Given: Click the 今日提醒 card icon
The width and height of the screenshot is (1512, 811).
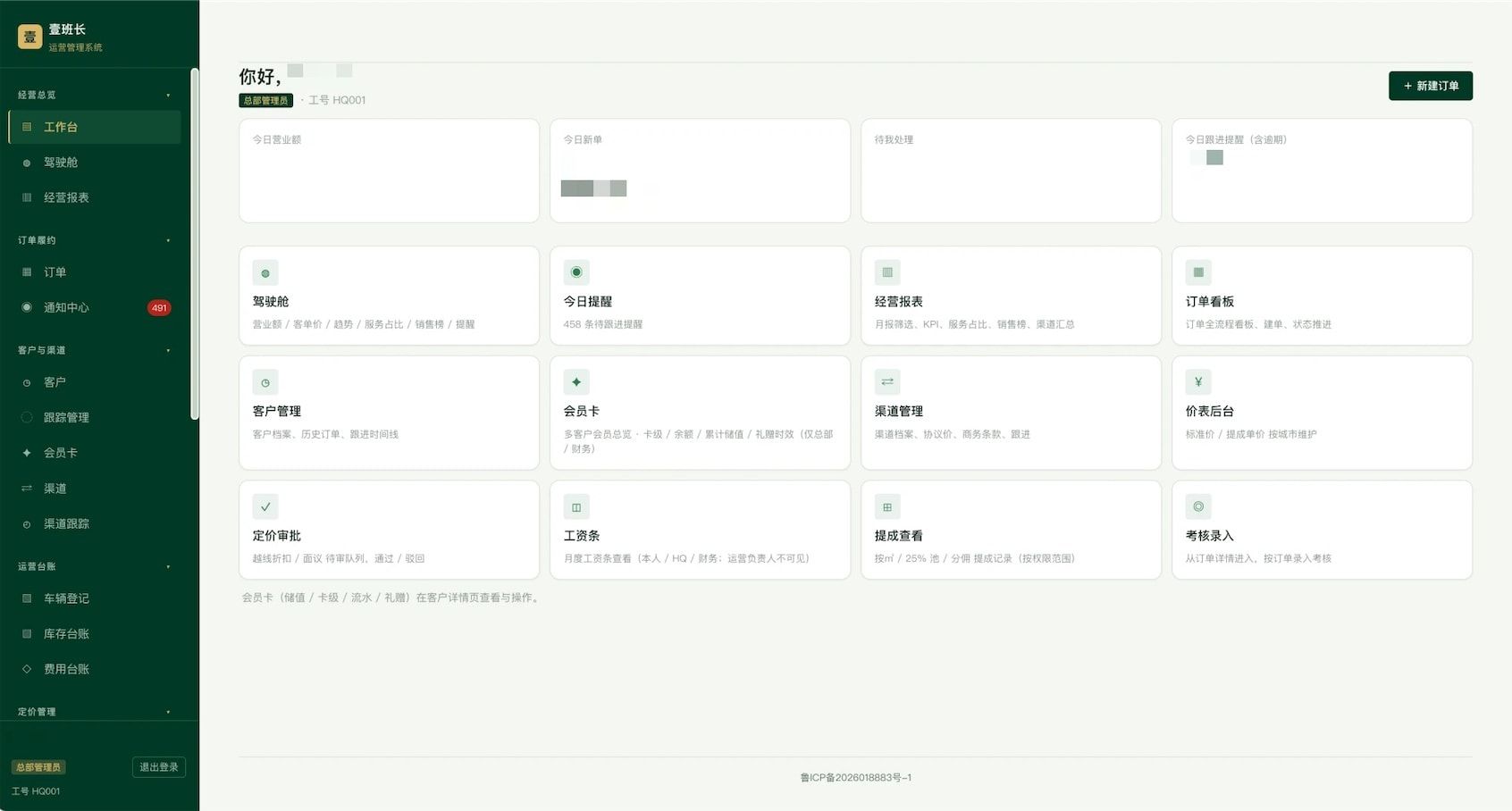Looking at the screenshot, I should click(576, 272).
